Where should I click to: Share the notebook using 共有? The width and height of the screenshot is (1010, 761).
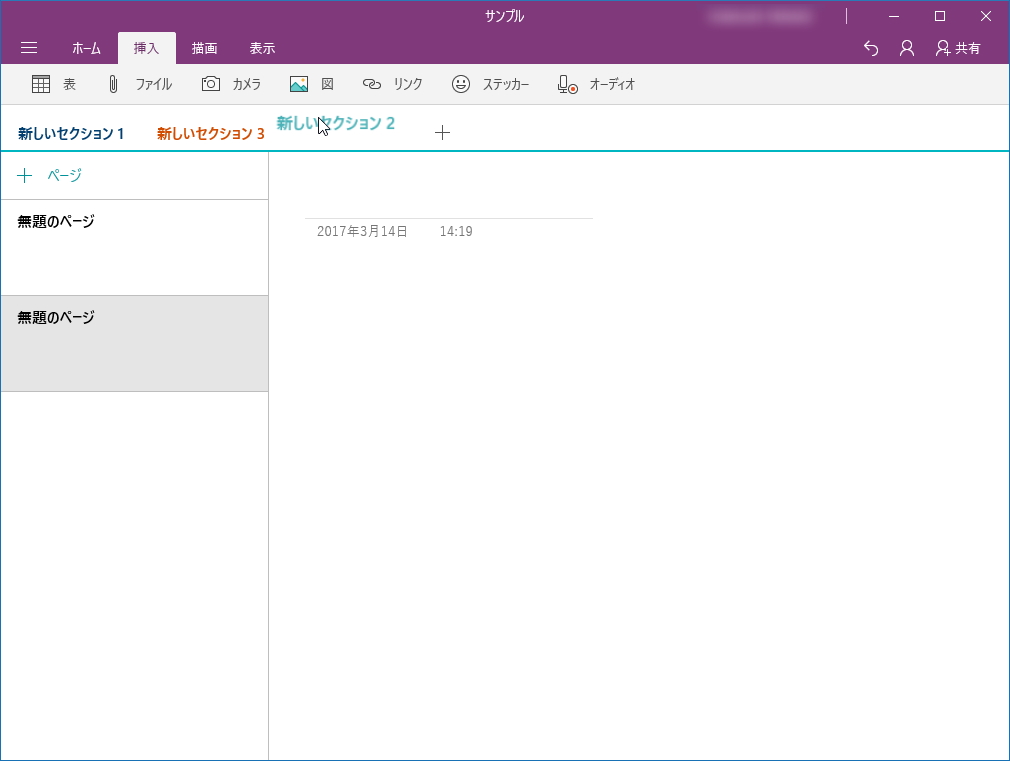pyautogui.click(x=963, y=47)
